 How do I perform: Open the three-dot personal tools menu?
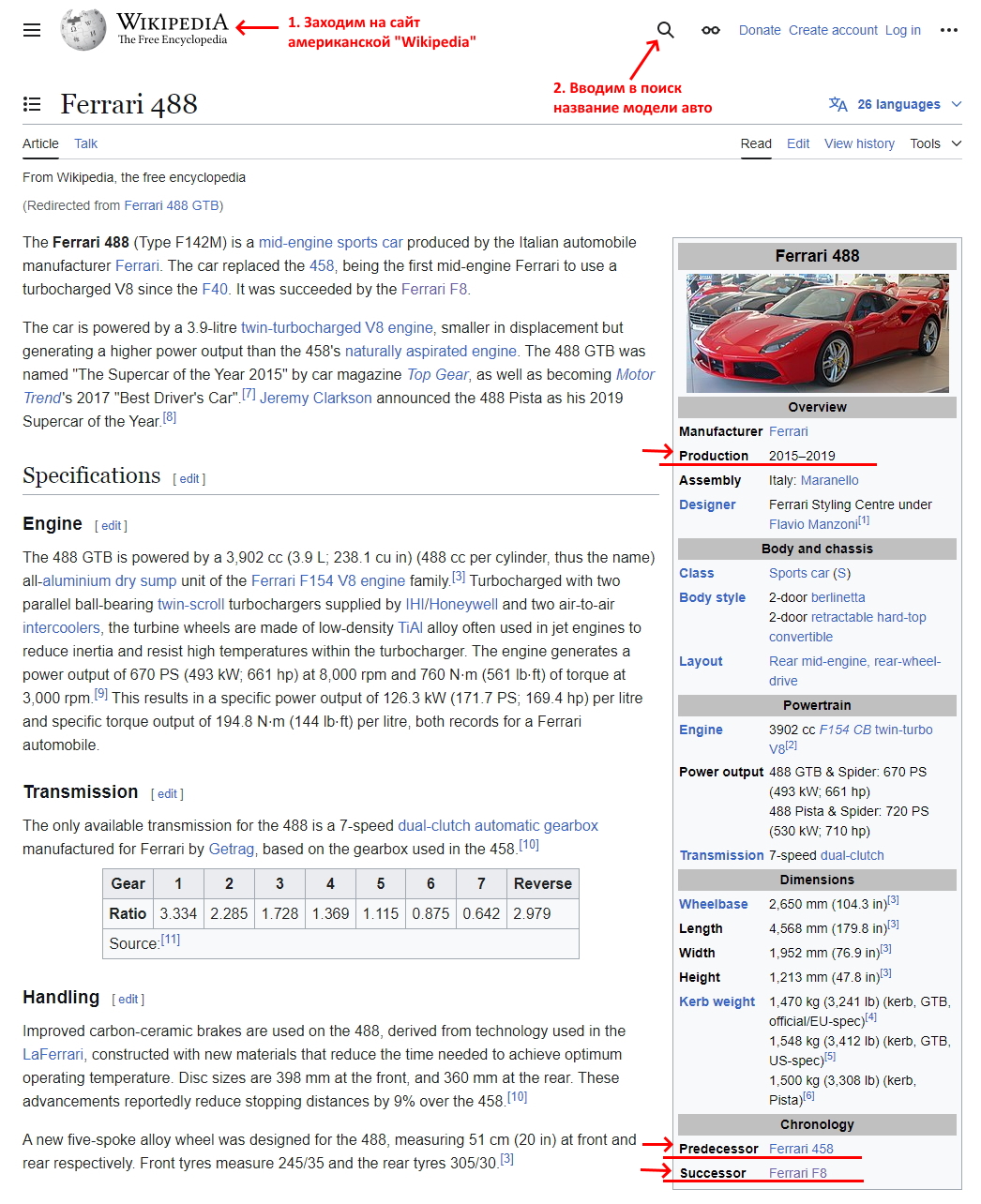[949, 30]
